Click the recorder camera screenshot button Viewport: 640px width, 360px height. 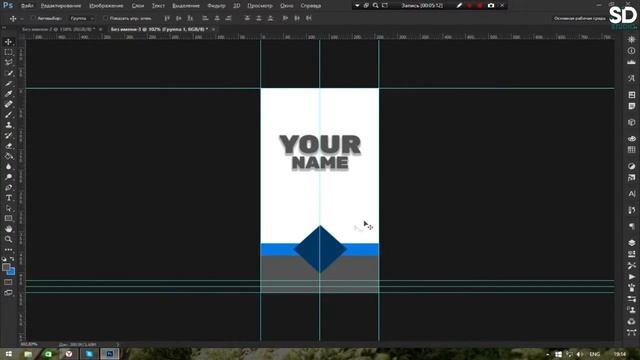click(x=491, y=6)
